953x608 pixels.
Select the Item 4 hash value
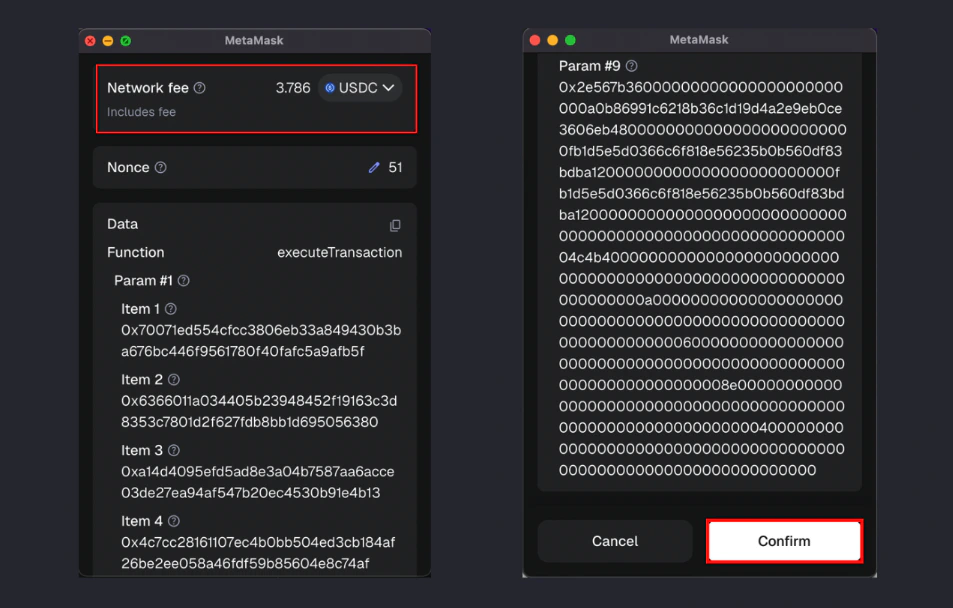click(258, 553)
